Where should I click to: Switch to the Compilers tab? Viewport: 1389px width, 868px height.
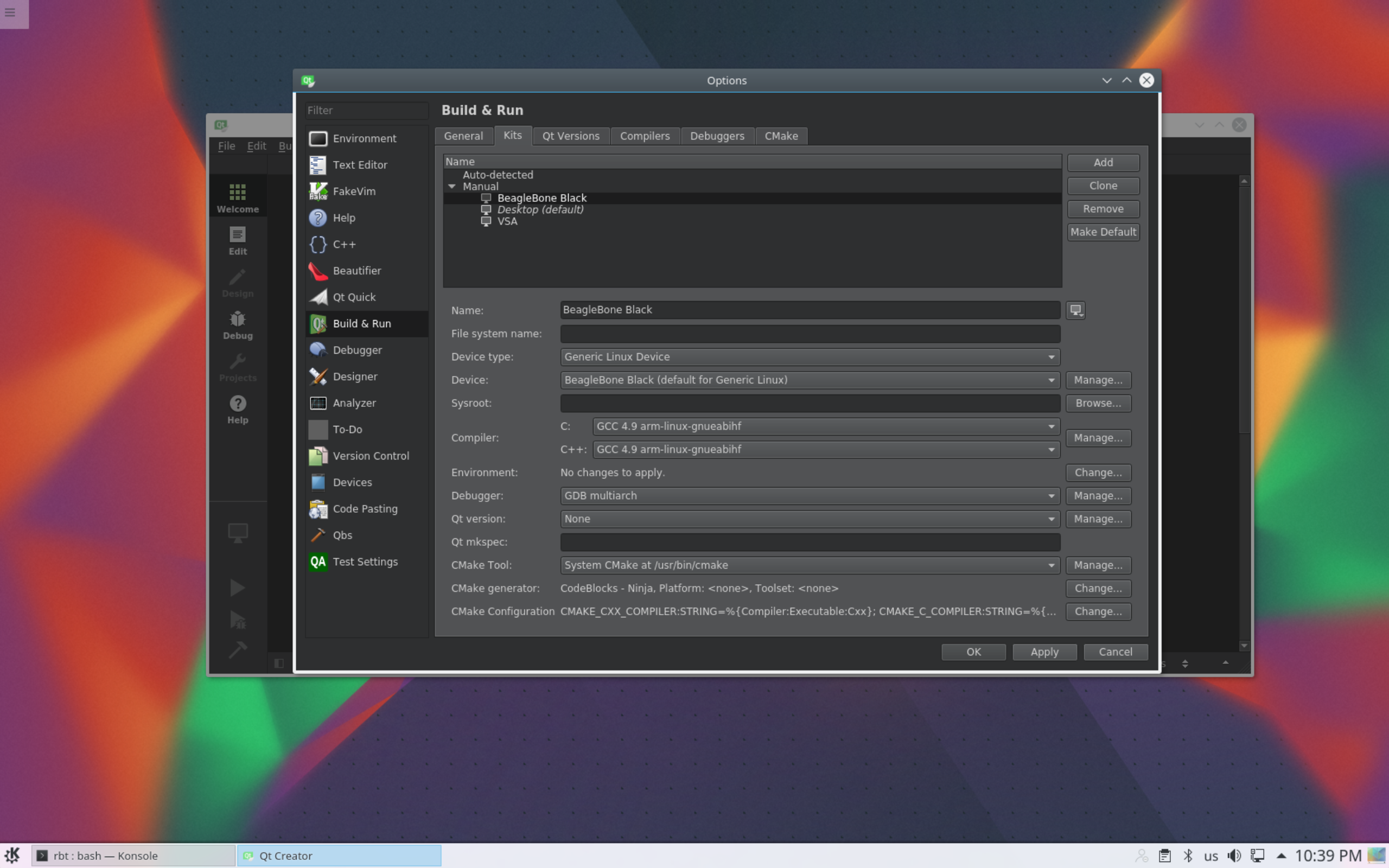[645, 136]
